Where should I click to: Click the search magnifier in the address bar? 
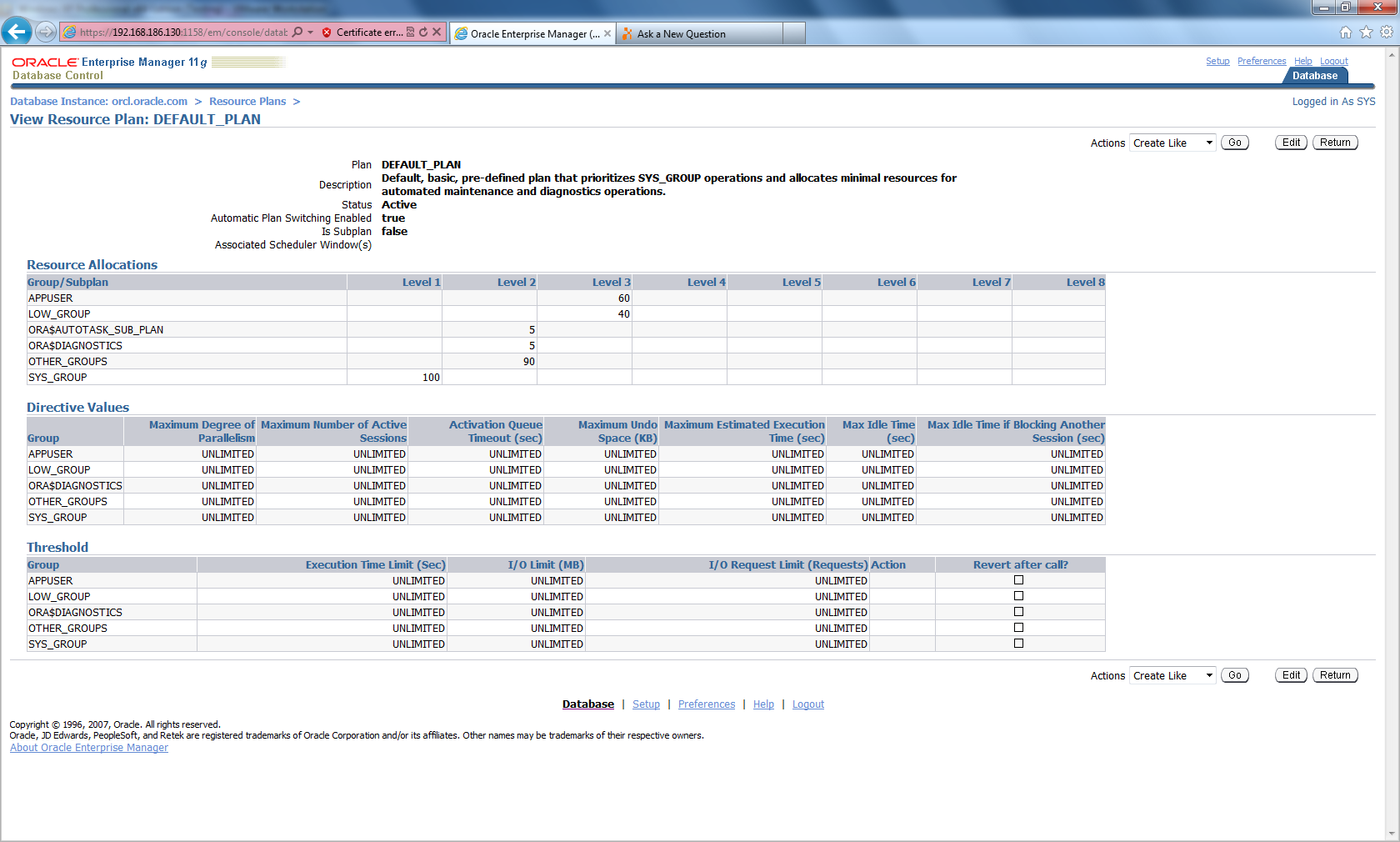coord(297,32)
